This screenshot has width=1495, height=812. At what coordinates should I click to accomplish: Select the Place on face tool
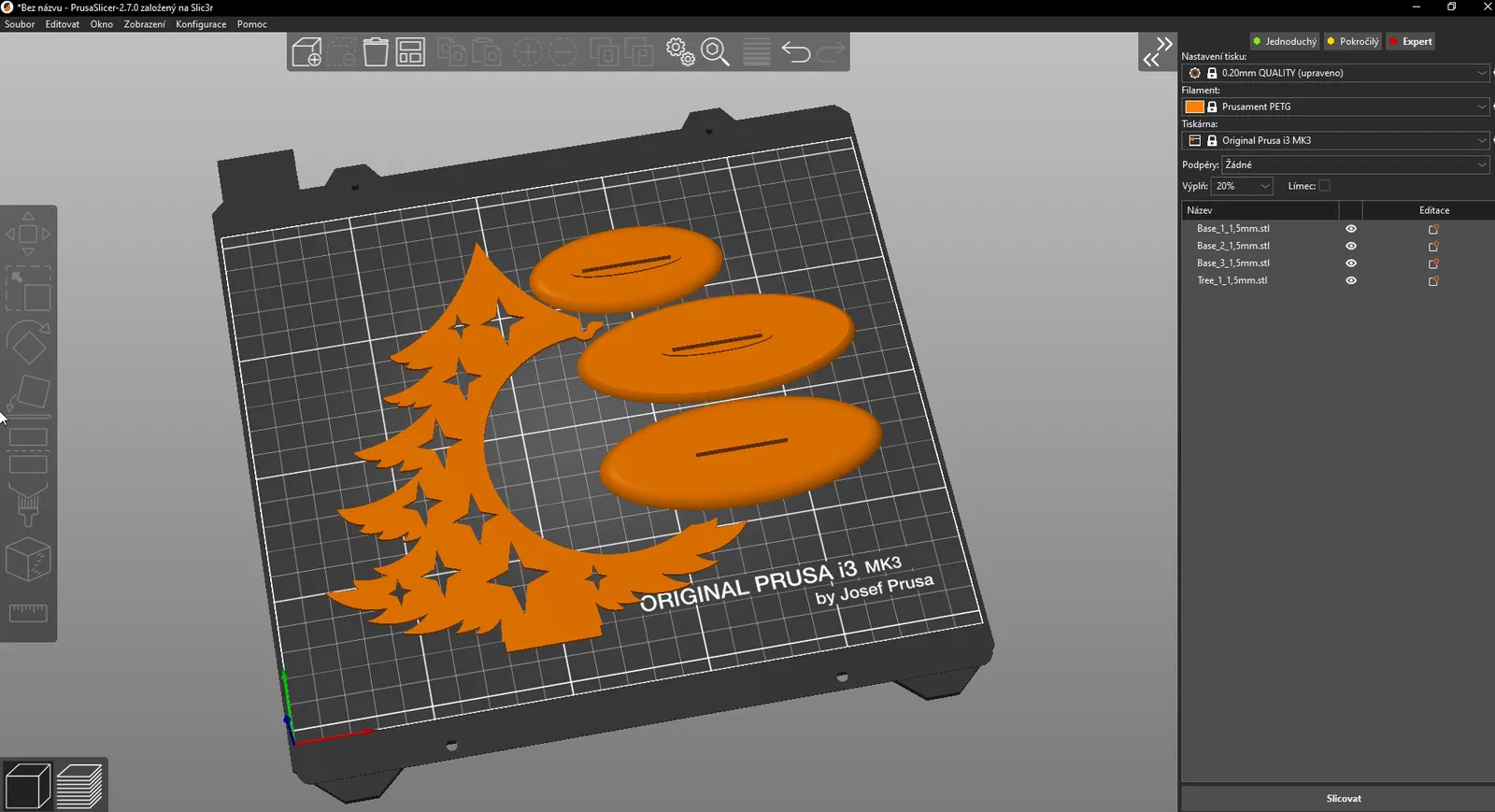(28, 393)
